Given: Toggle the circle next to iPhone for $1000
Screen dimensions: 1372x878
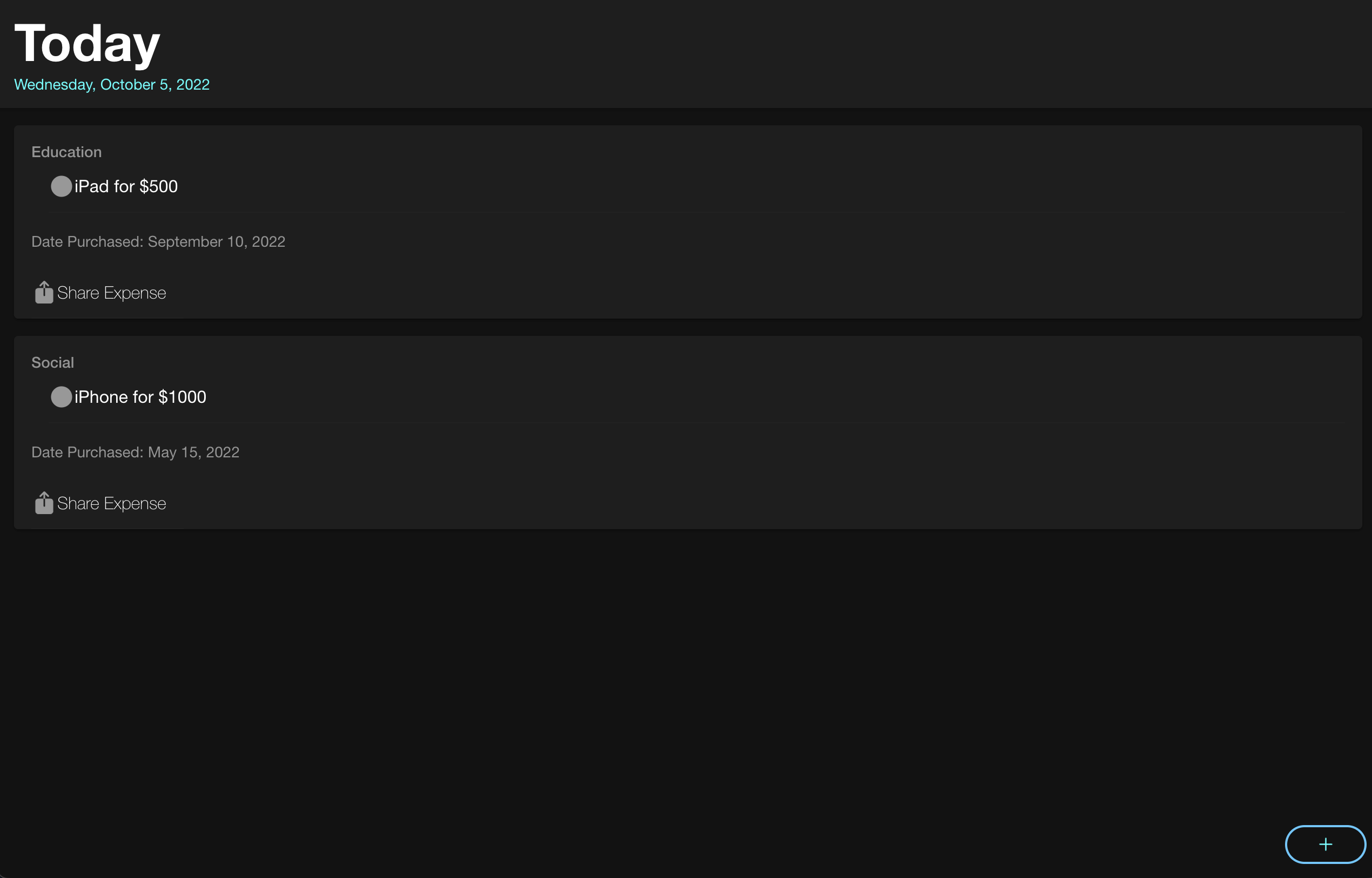Looking at the screenshot, I should coord(61,397).
